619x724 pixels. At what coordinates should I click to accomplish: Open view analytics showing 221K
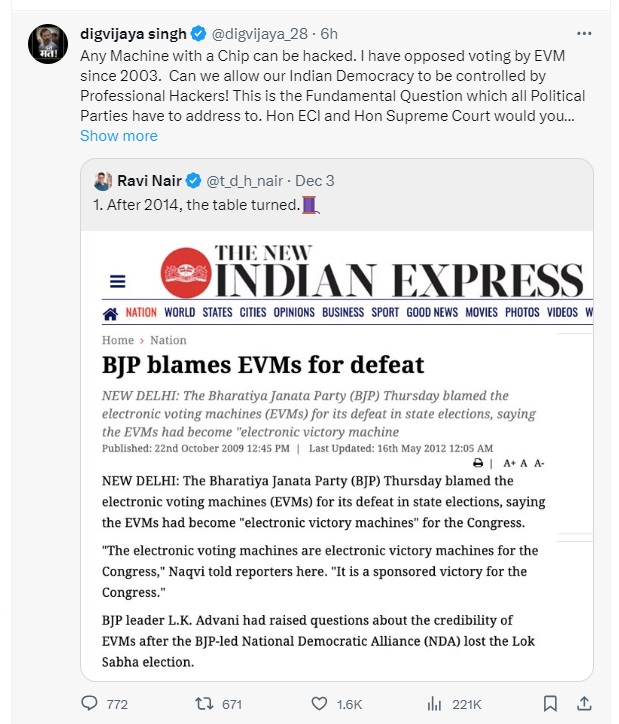439,704
